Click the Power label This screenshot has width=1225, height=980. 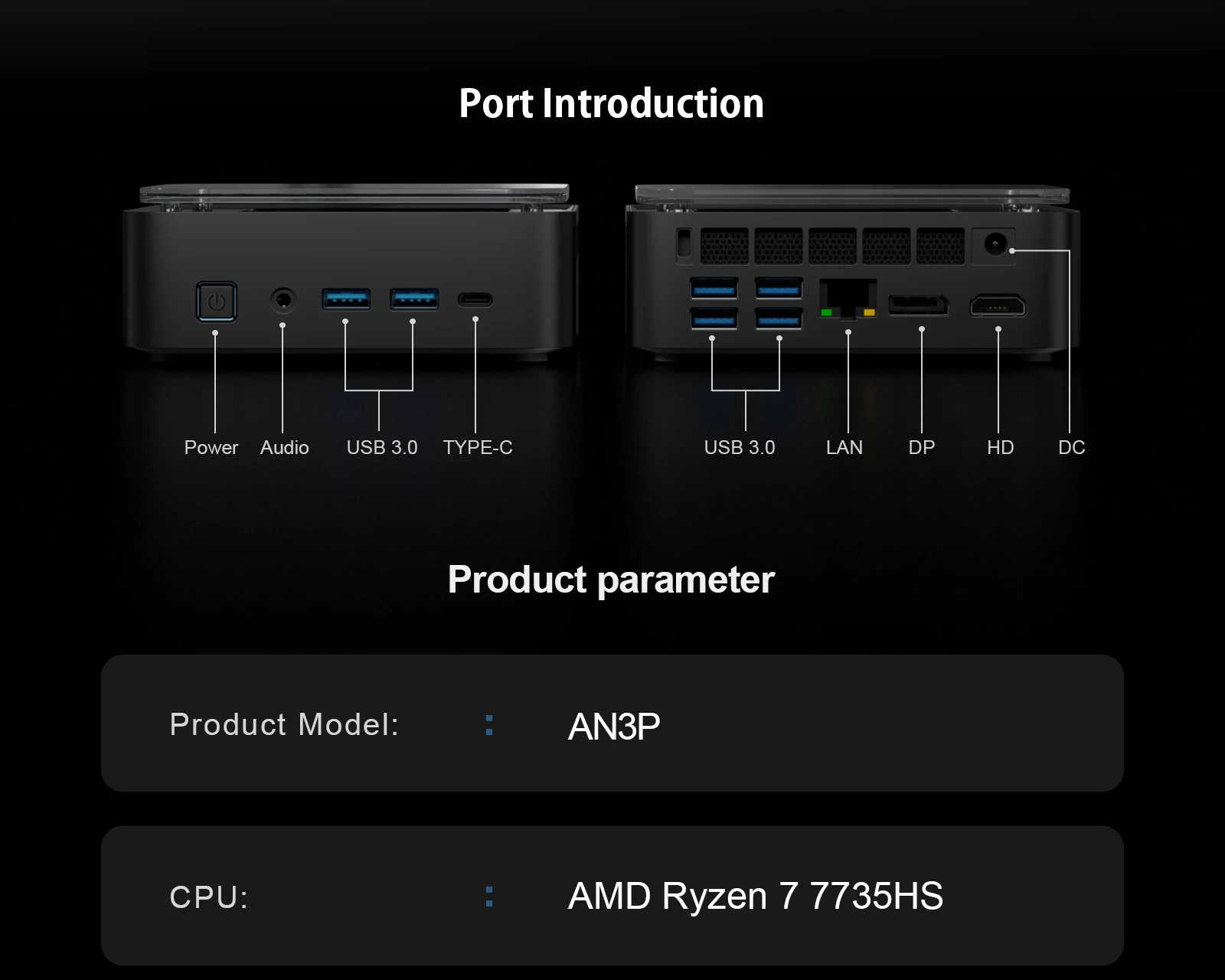pos(211,447)
